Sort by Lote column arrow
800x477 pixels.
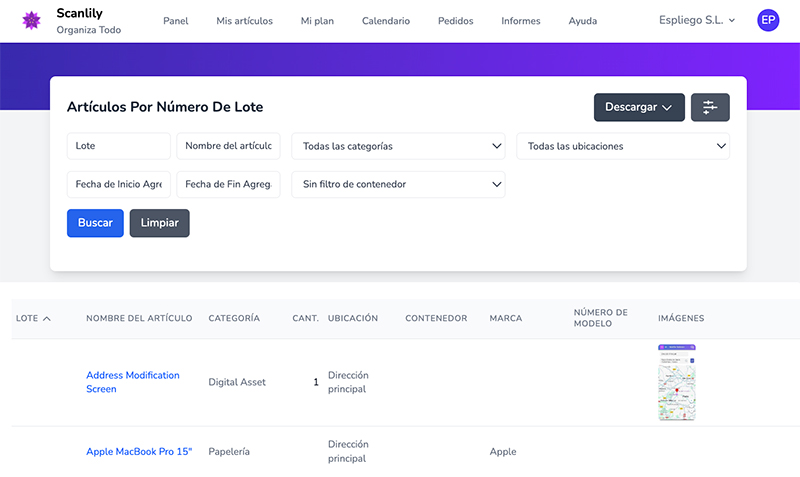point(46,319)
